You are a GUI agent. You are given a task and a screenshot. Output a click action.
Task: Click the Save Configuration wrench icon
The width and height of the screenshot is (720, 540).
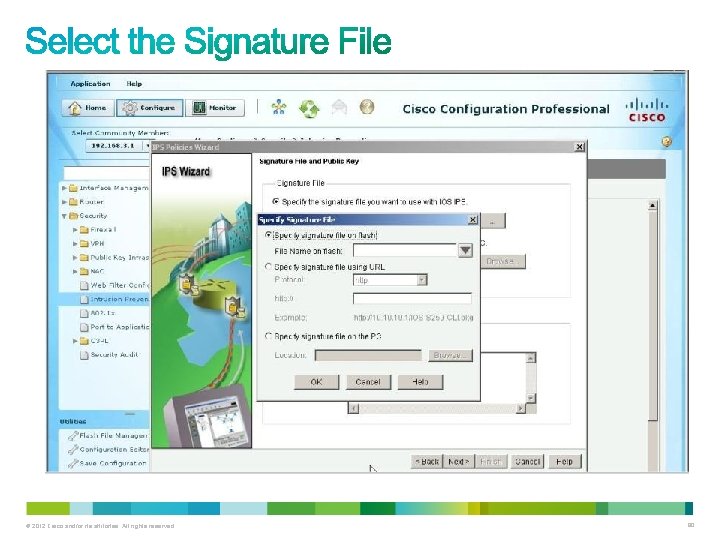pyautogui.click(x=73, y=464)
